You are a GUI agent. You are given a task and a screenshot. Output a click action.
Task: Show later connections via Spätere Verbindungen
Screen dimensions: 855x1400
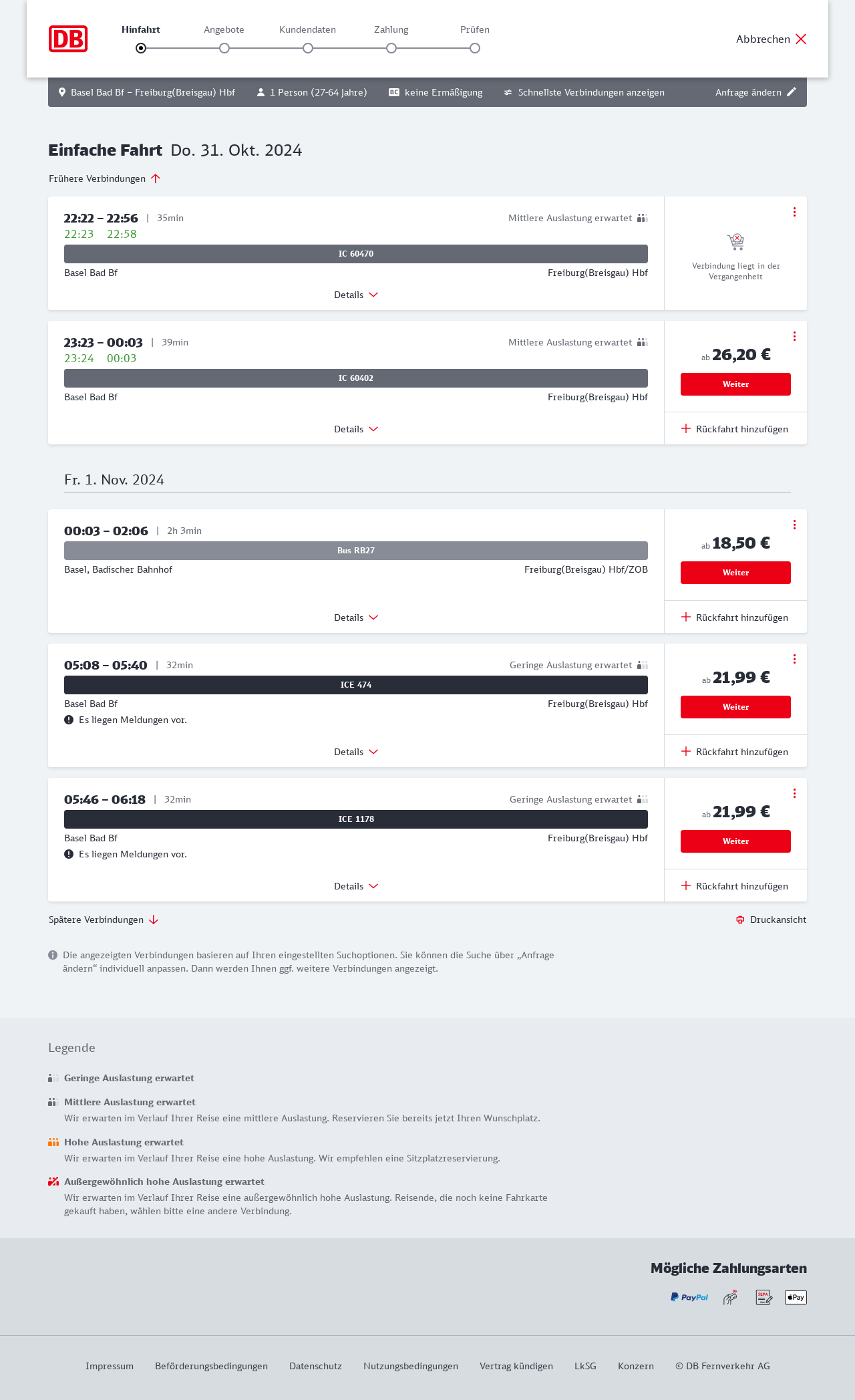pyautogui.click(x=103, y=920)
